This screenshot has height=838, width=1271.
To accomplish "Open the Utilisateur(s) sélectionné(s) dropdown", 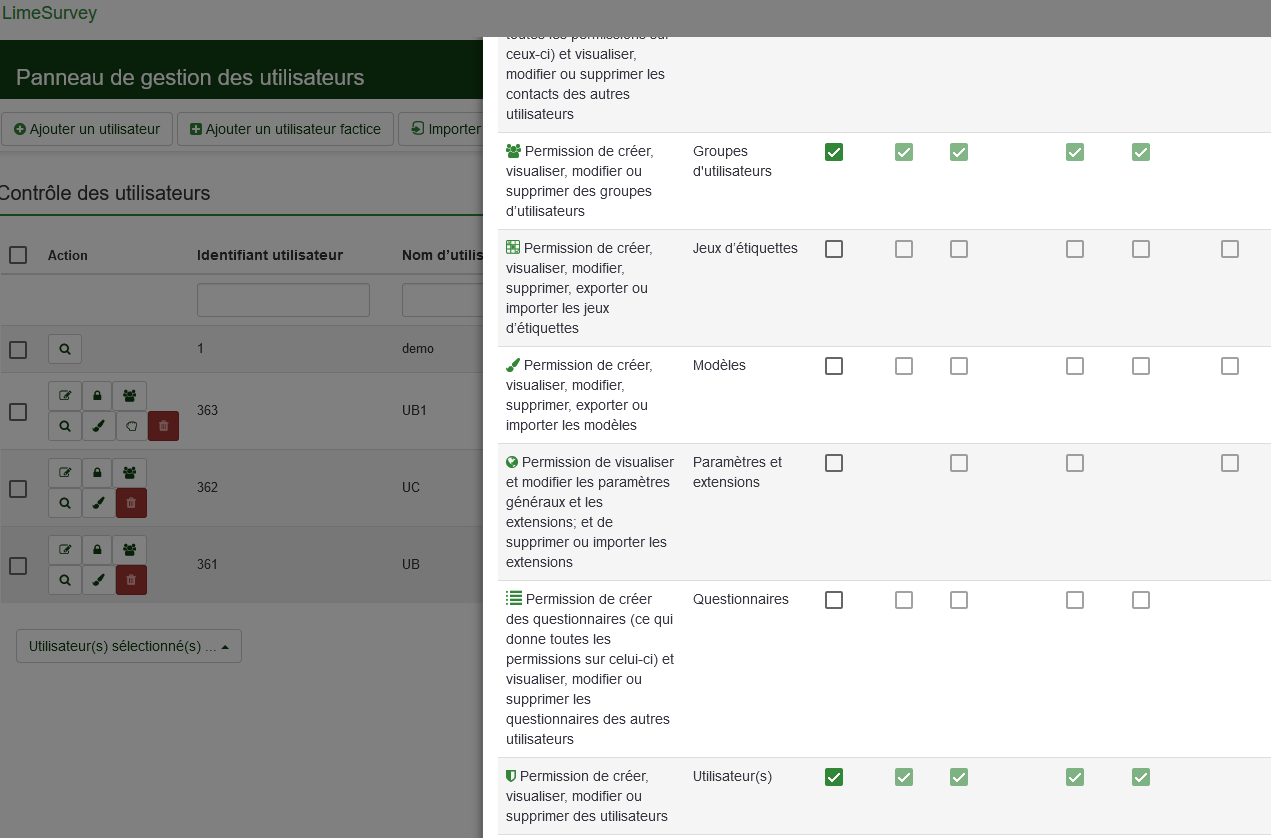I will (x=129, y=646).
